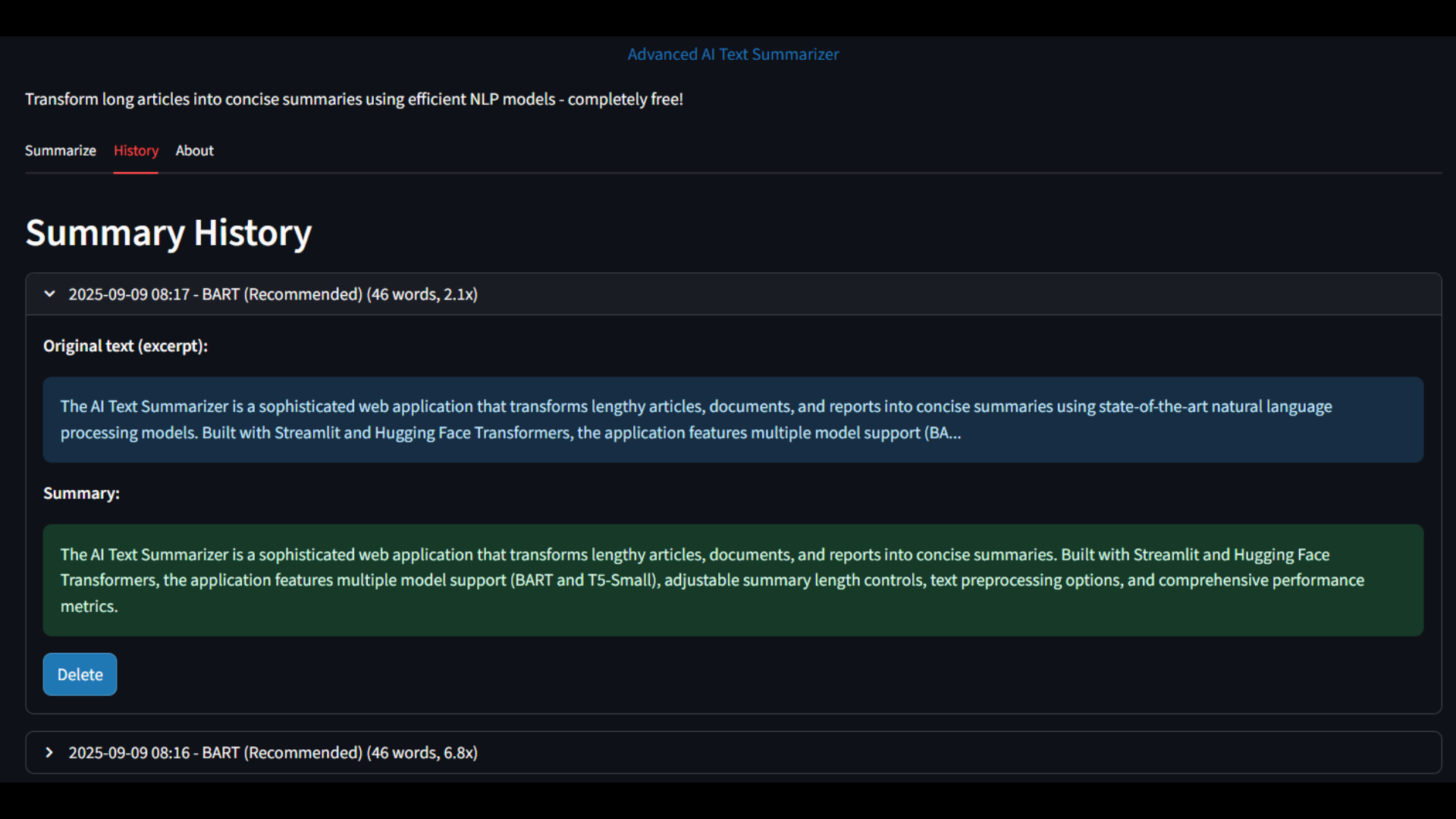Click the truncated '(BA...' text in excerpt

[943, 433]
